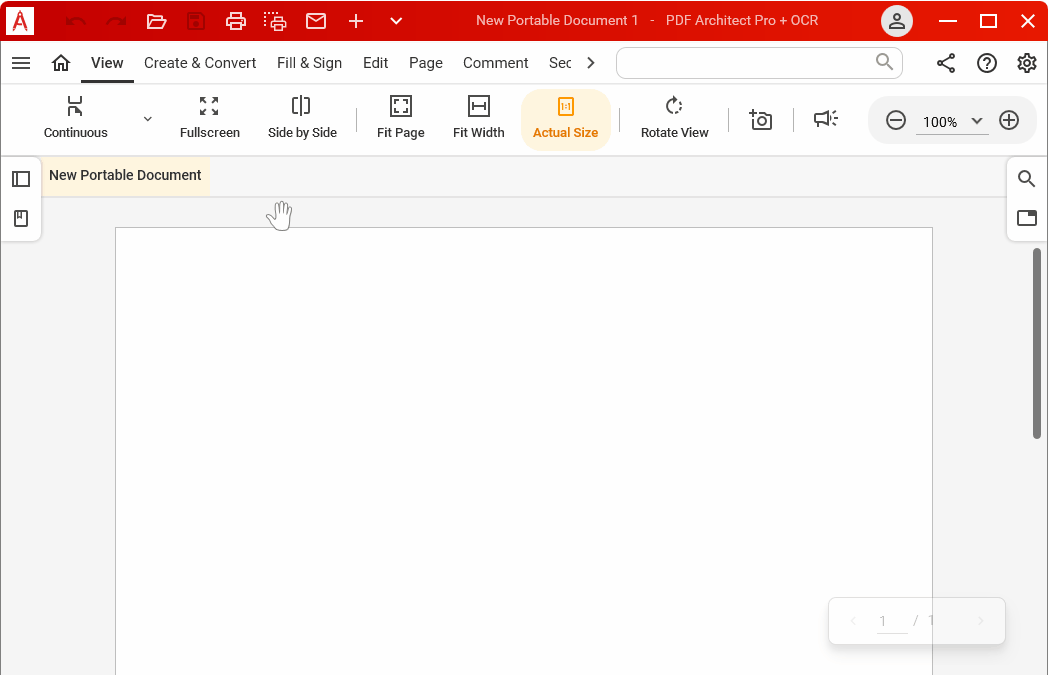This screenshot has height=675, width=1049.
Task: Share the document via share icon
Action: tap(945, 63)
